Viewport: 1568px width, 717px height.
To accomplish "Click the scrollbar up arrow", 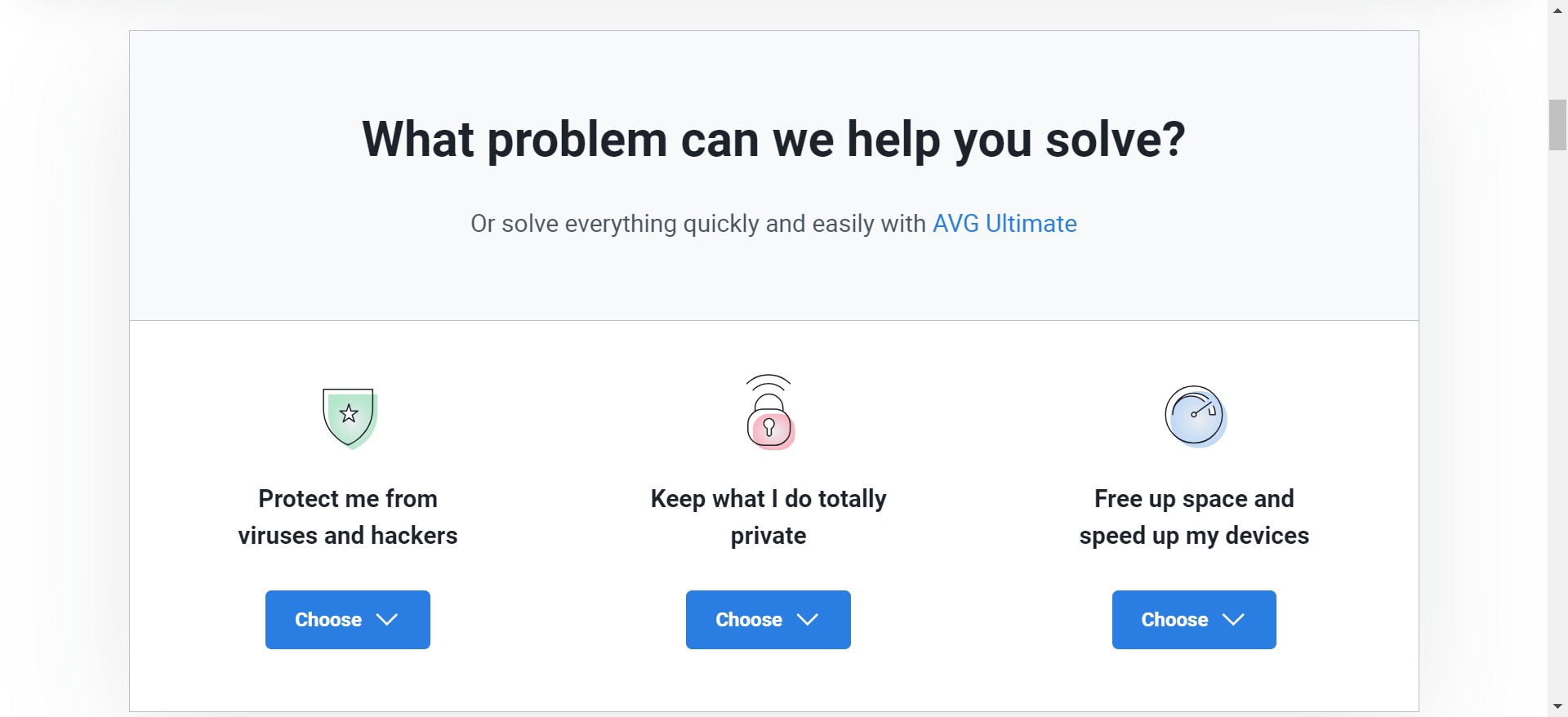I will [1557, 9].
